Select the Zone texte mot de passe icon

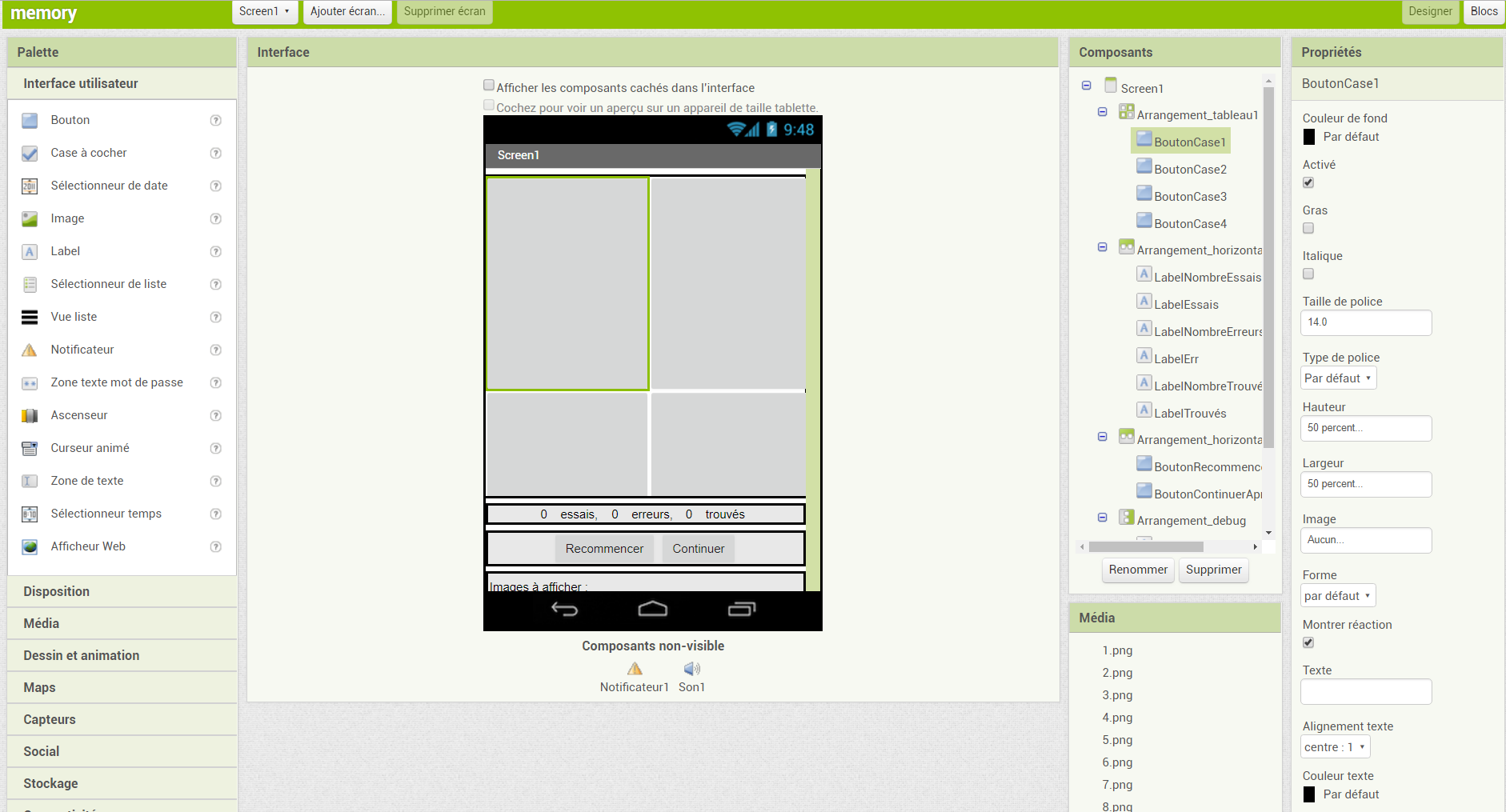tap(30, 383)
